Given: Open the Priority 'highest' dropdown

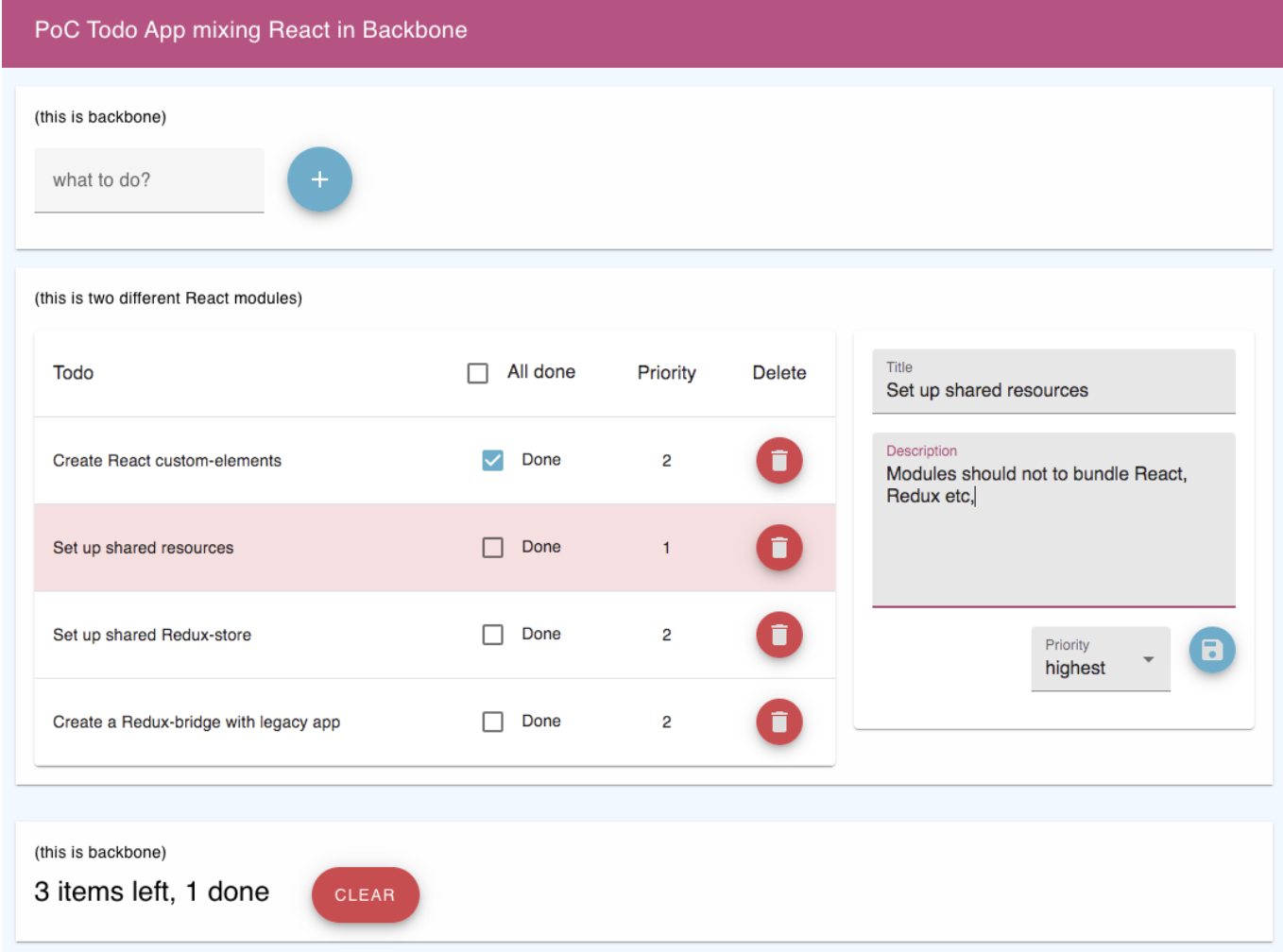Looking at the screenshot, I should pyautogui.click(x=1101, y=659).
